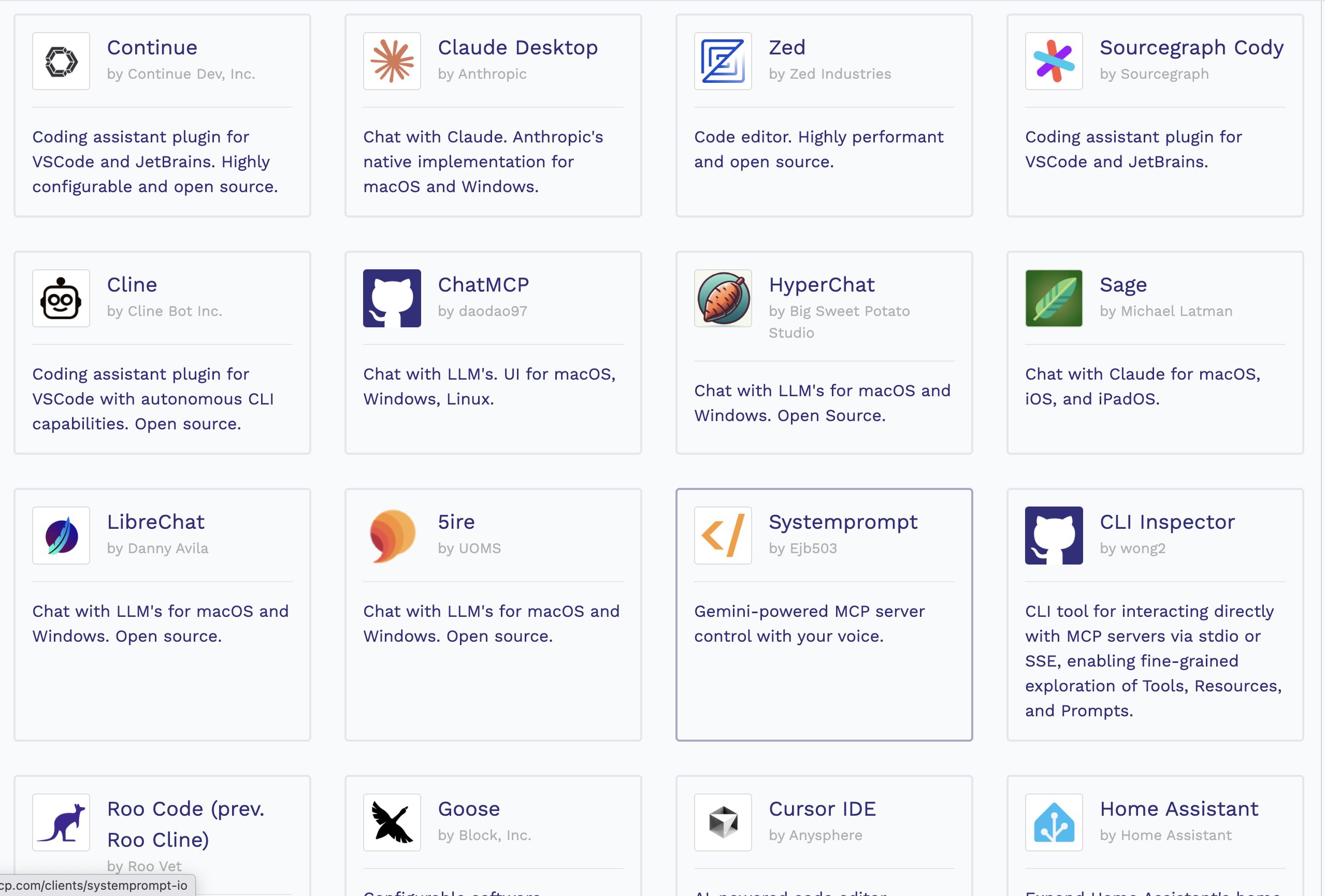This screenshot has height=896, width=1325.
Task: Click the Claude Desktop starburst icon
Action: click(392, 61)
